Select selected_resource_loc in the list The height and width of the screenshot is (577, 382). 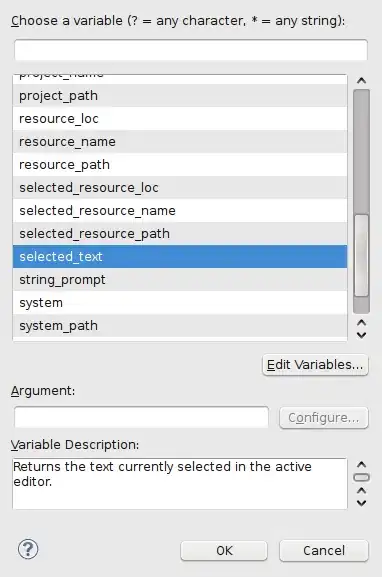point(180,188)
